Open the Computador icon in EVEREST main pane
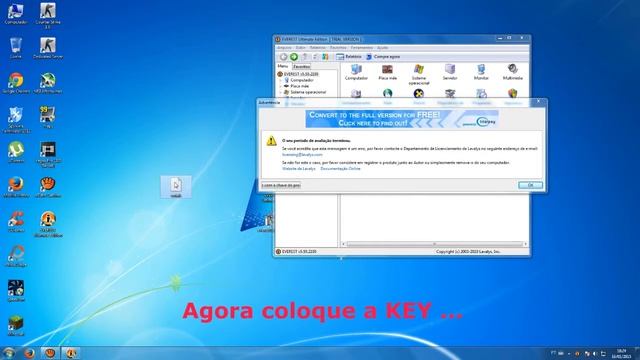The height and width of the screenshot is (360, 640). coord(356,72)
